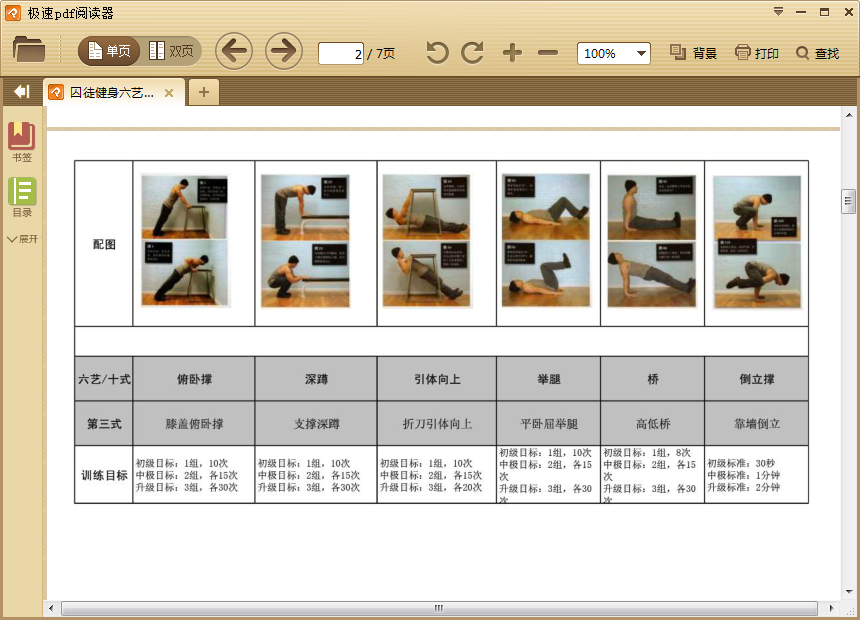The height and width of the screenshot is (620, 860).
Task: Collapse the sidebar with the arrow icon
Action: [22, 92]
